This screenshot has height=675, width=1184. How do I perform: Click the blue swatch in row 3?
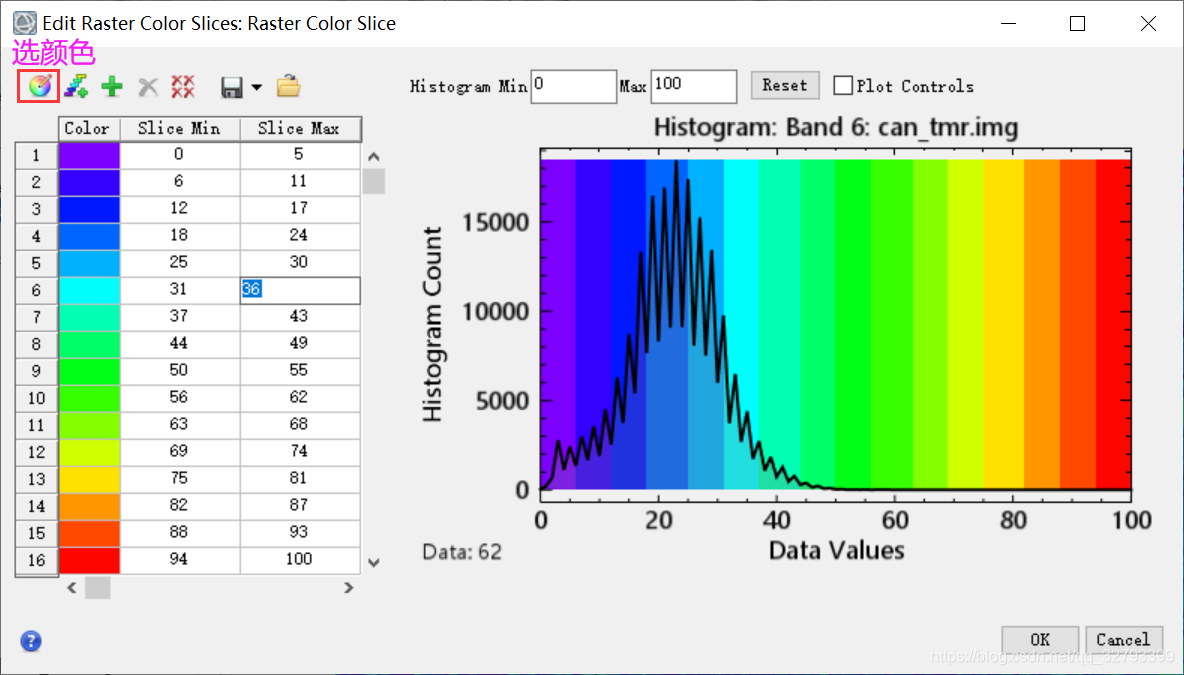89,209
